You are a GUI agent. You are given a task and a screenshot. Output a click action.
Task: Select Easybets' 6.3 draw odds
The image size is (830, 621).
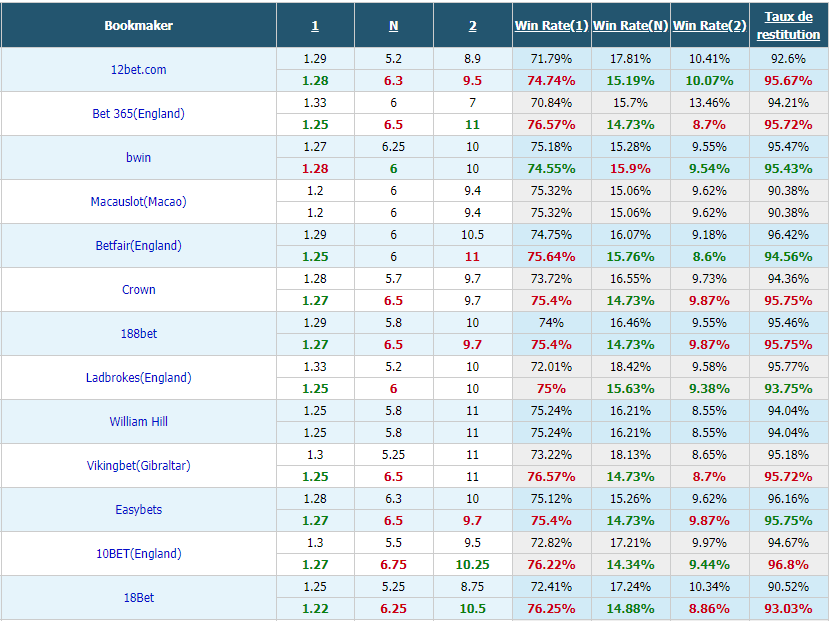coord(393,498)
